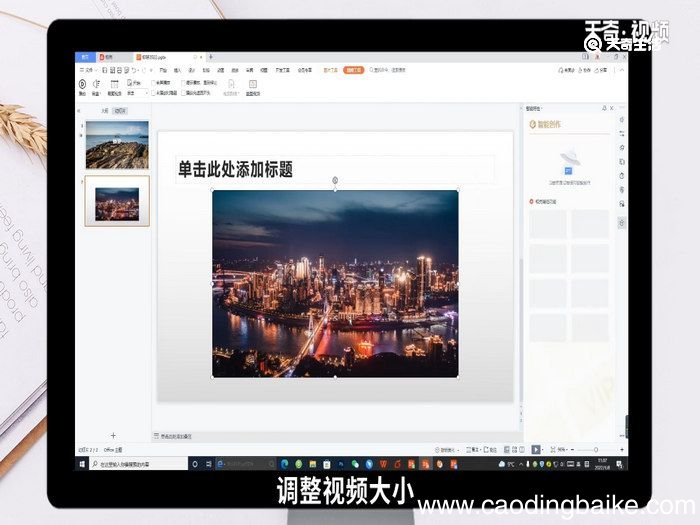The image size is (700, 525).
Task: Click the zoom in plus button
Action: click(x=622, y=450)
